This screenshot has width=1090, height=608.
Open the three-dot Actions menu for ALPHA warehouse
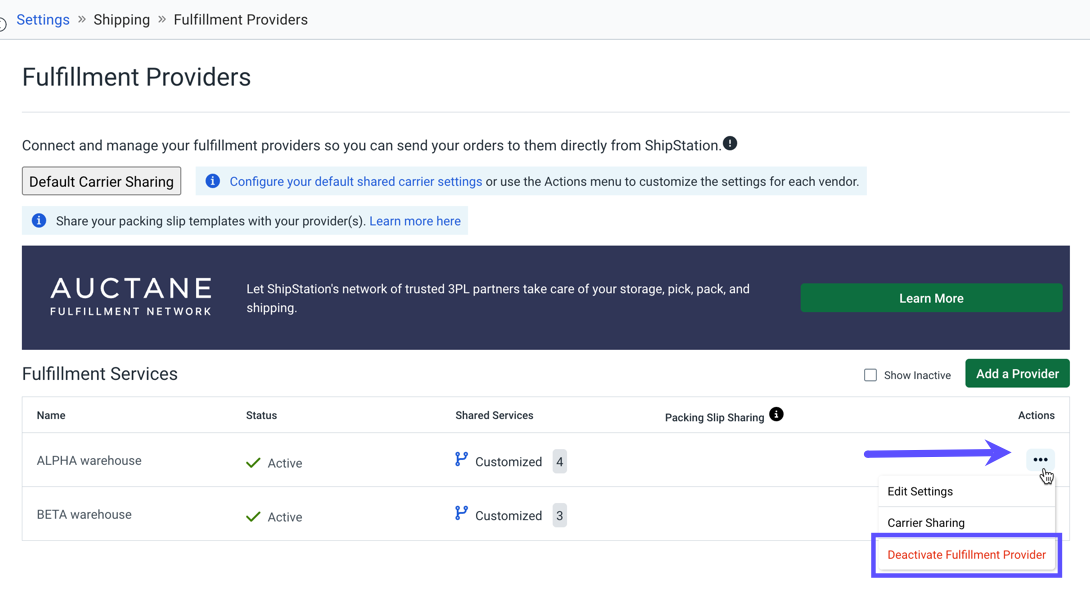tap(1040, 459)
